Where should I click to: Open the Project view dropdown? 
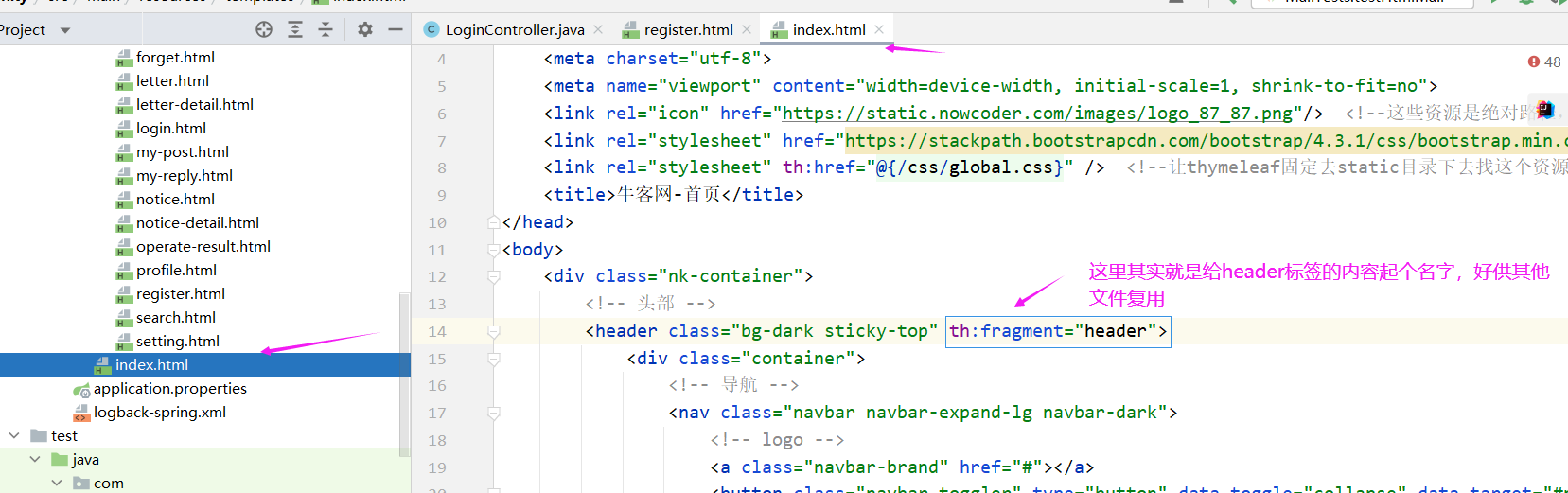(x=65, y=30)
